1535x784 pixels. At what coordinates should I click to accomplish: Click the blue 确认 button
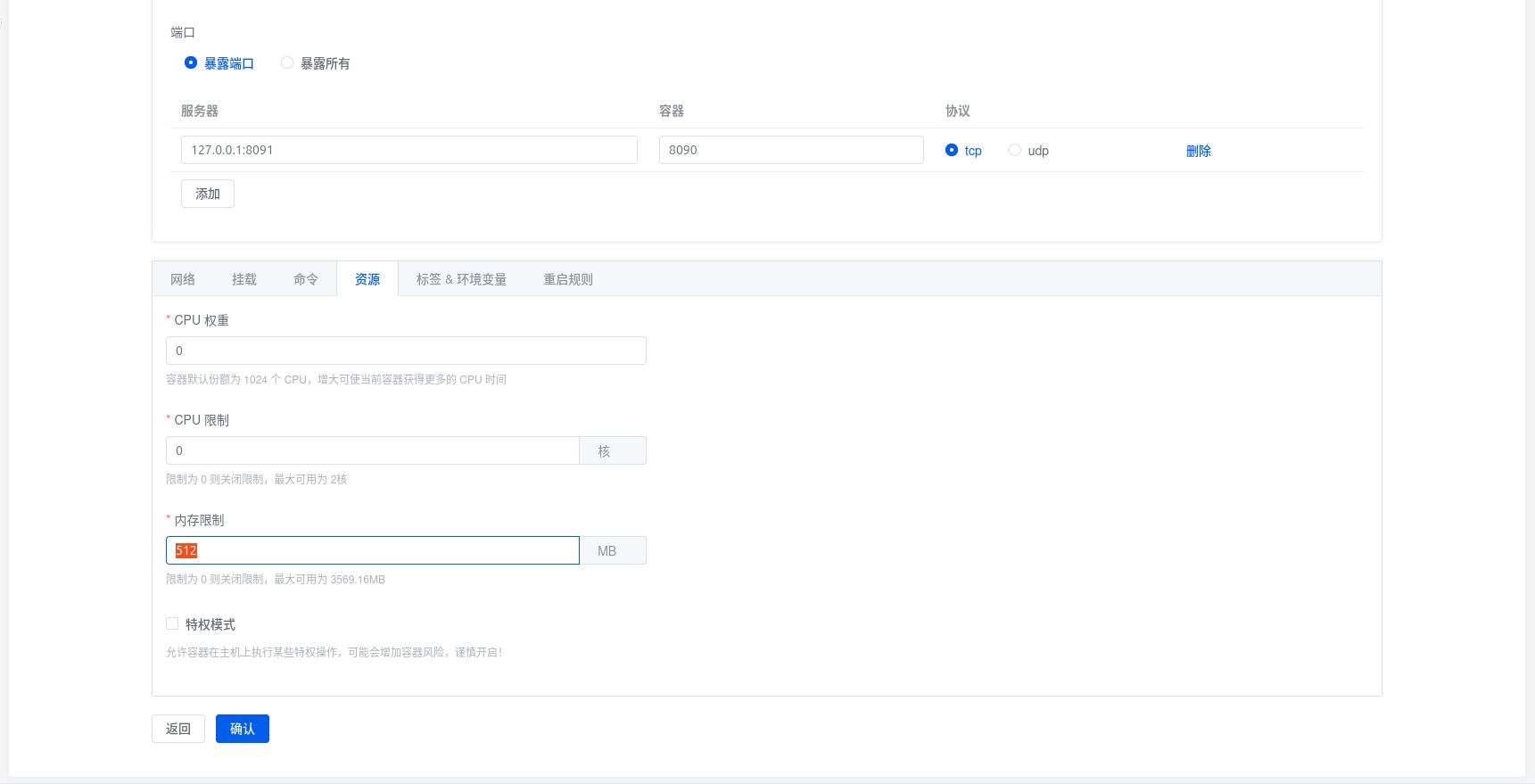[242, 729]
